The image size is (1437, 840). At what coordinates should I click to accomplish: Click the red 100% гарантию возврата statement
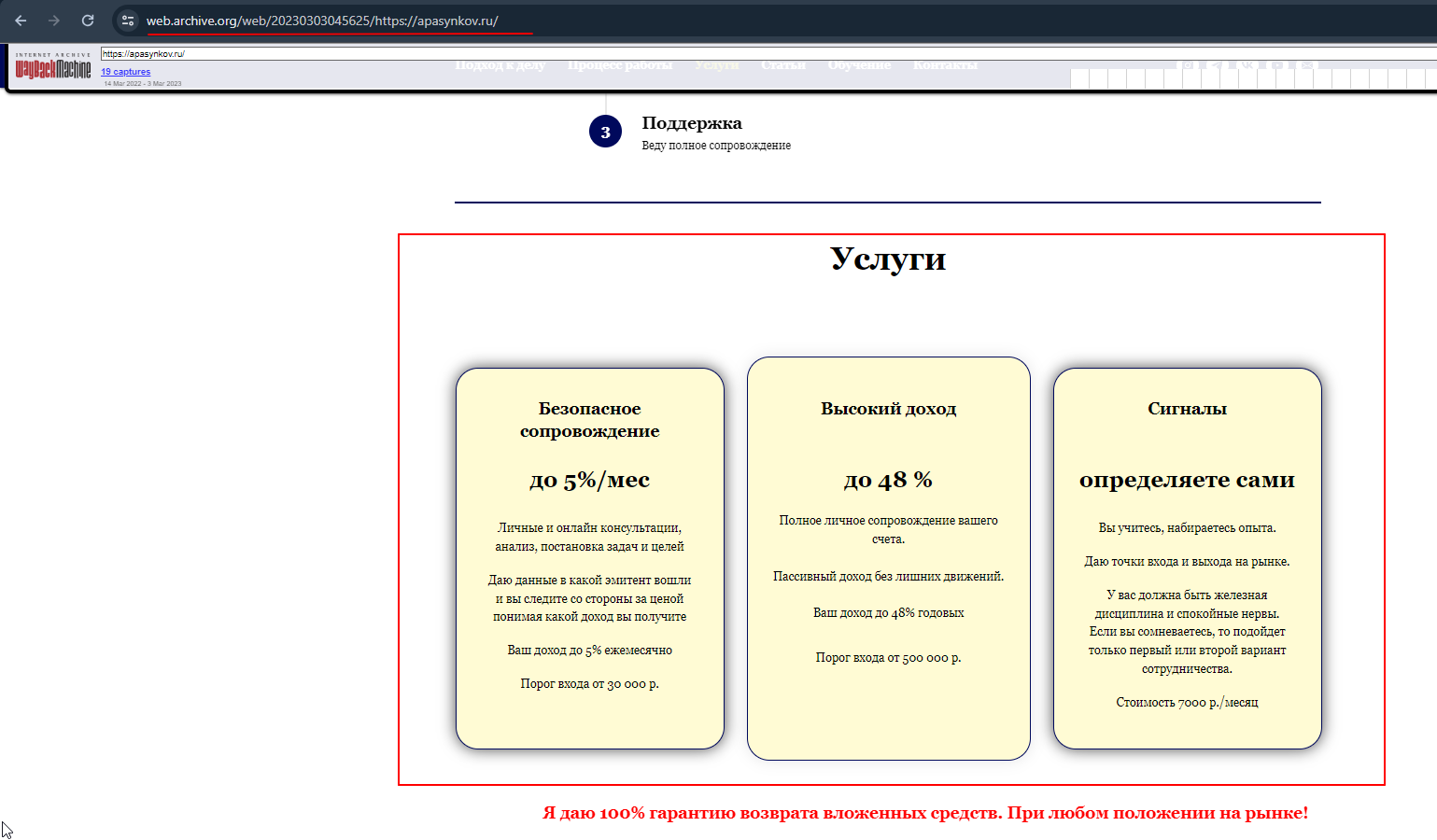(x=925, y=813)
